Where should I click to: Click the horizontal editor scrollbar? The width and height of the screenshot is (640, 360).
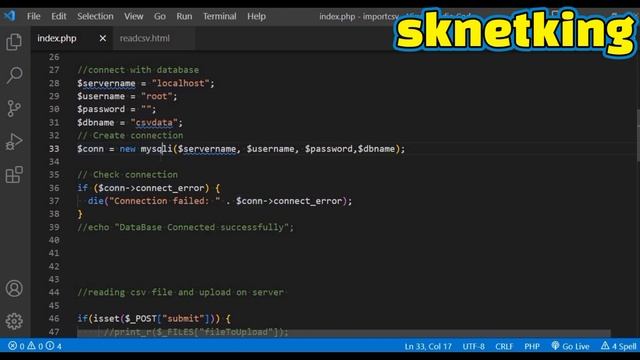click(x=344, y=333)
